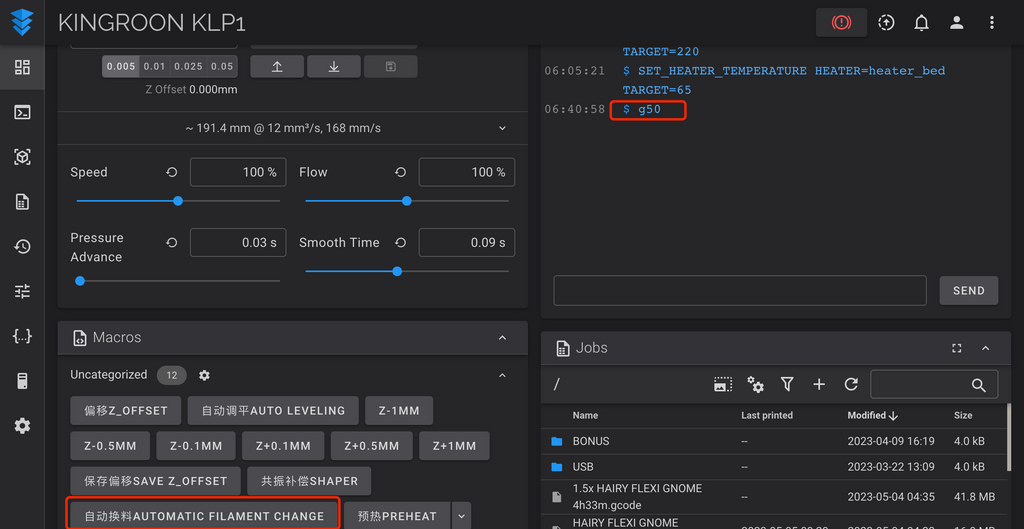The image size is (1024, 529).
Task: Open the PREHEAT dropdown arrow
Action: 461,516
